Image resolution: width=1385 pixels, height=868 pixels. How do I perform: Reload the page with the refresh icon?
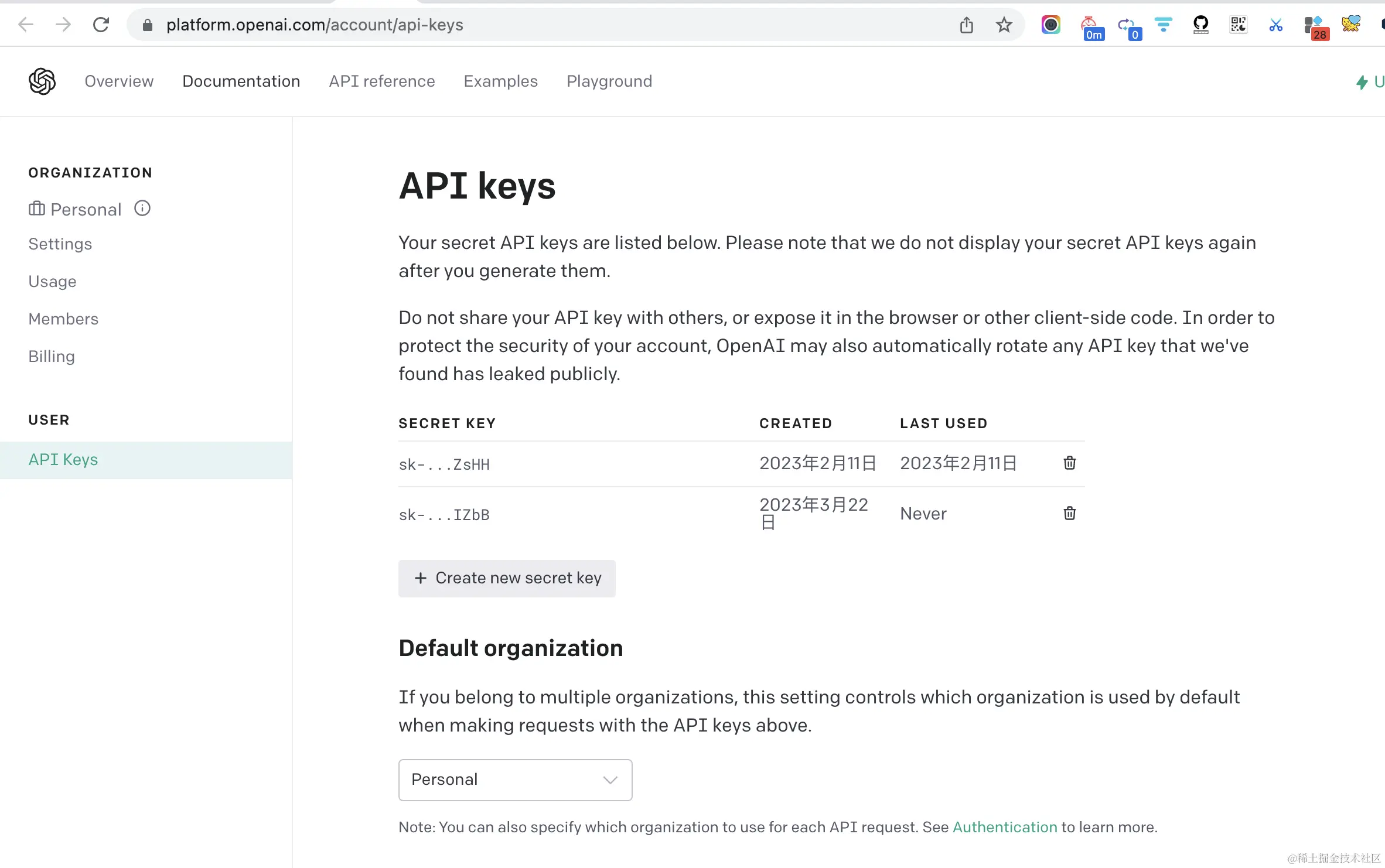101,25
